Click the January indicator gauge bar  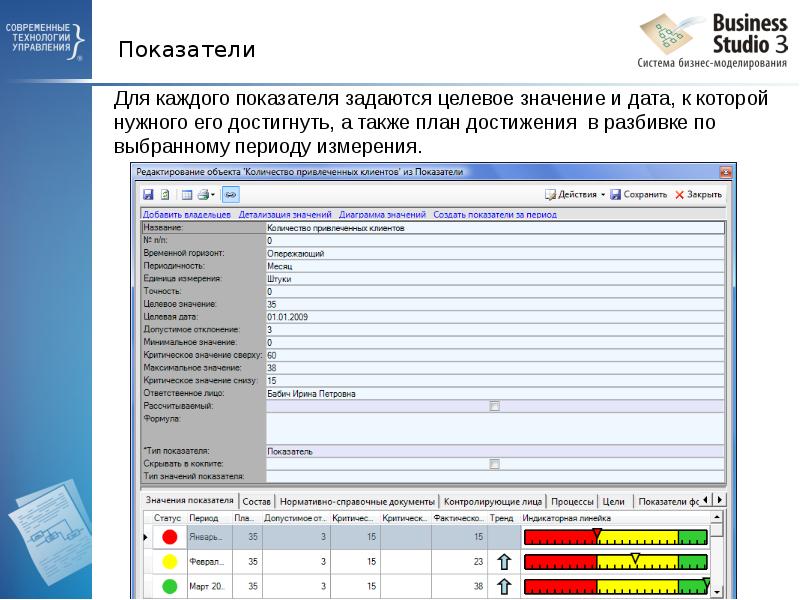point(616,537)
